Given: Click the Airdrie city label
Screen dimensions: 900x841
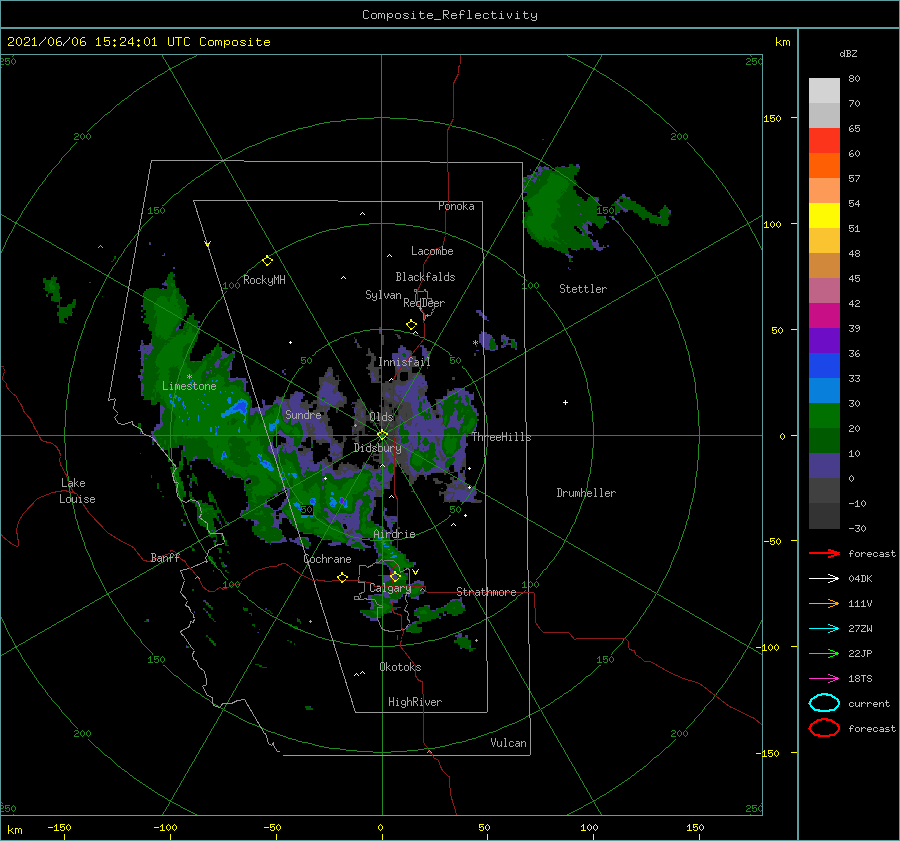Looking at the screenshot, I should [394, 534].
